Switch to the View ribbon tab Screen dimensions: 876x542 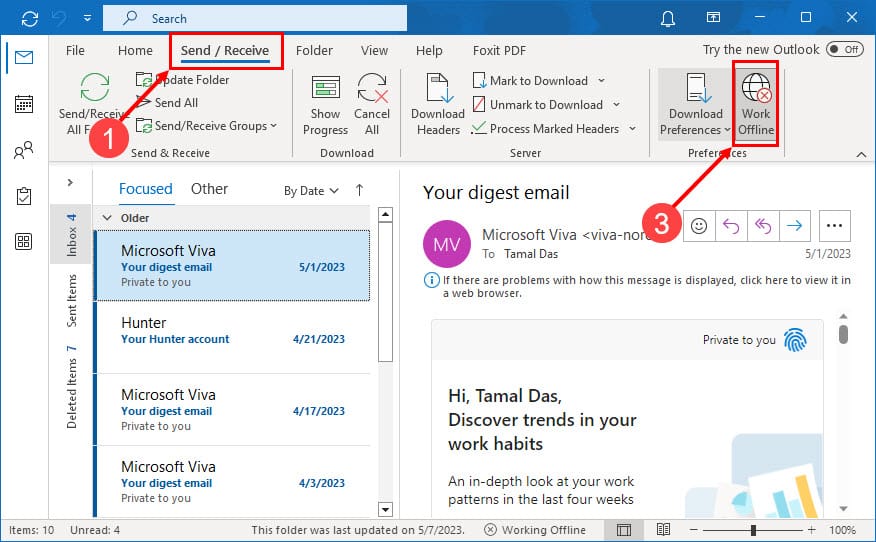pyautogui.click(x=374, y=50)
